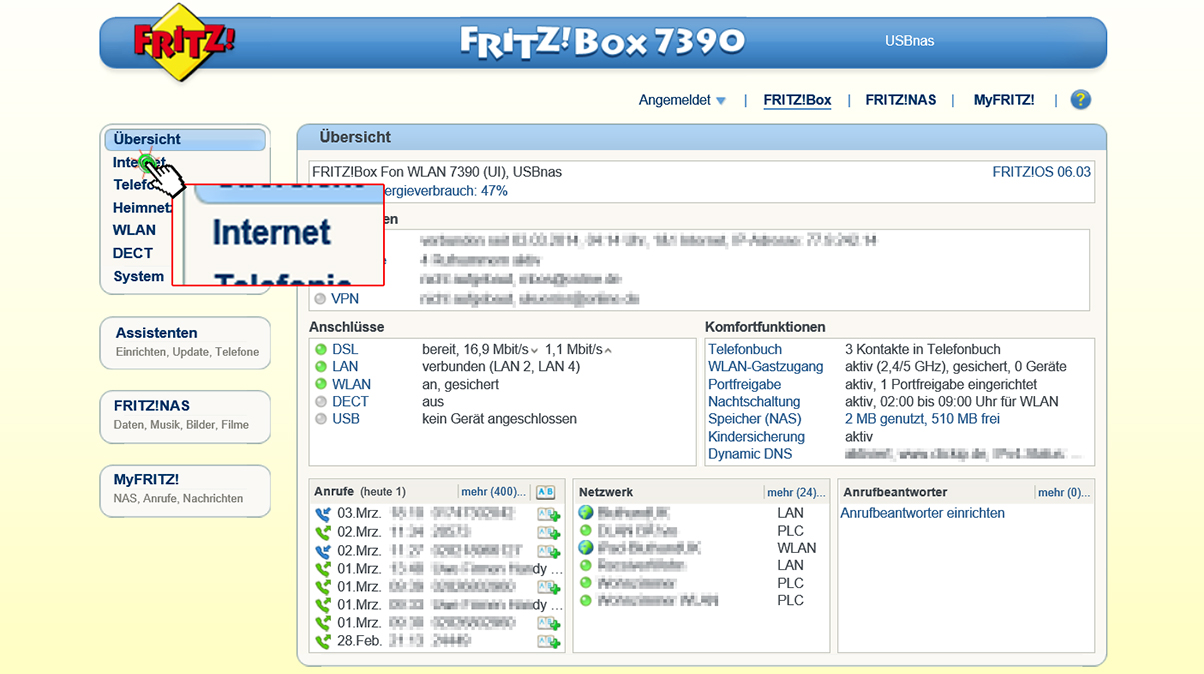Open WLAN in the sidebar menu
The width and height of the screenshot is (1204, 674).
point(134,230)
